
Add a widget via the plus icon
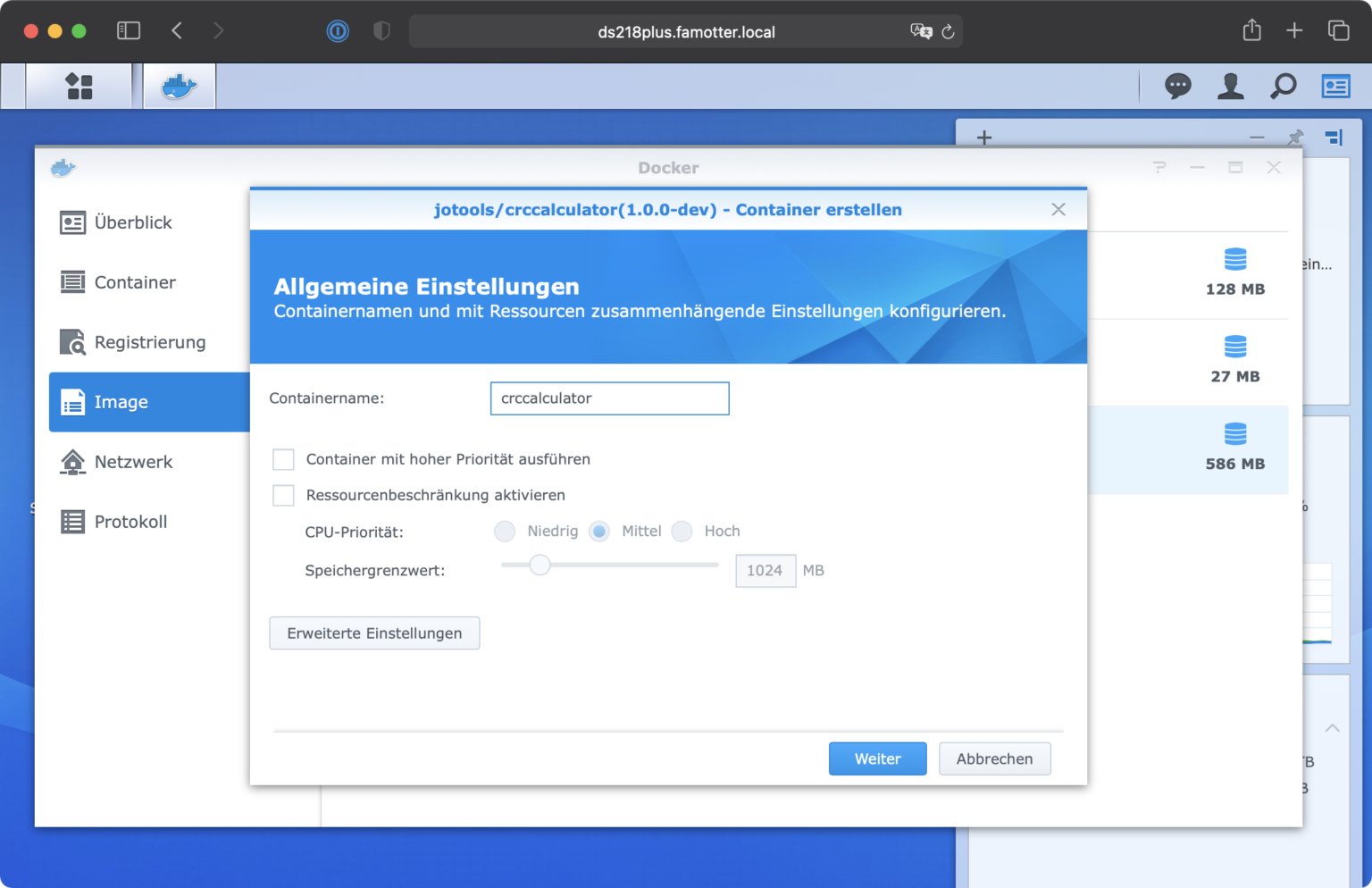point(983,138)
